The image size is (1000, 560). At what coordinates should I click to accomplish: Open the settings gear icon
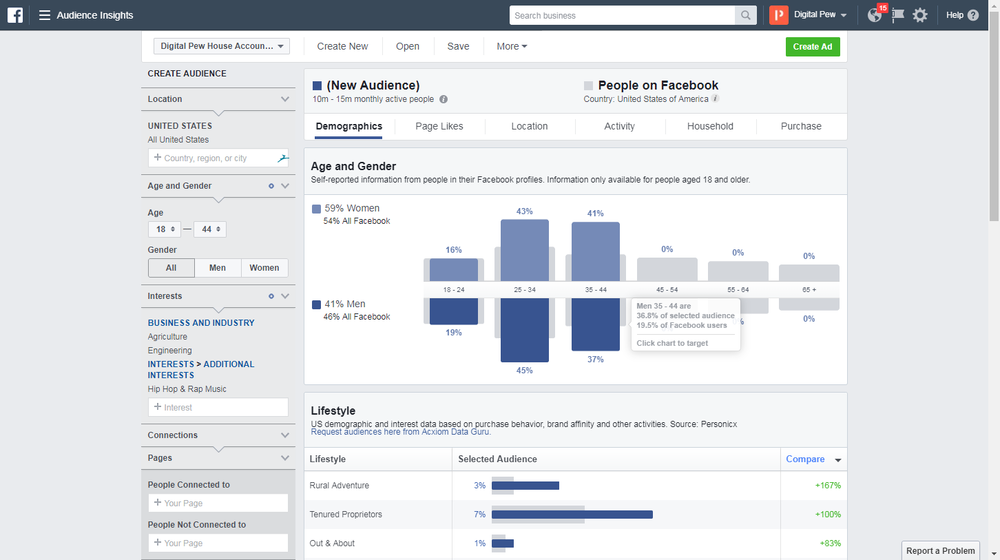coord(920,15)
